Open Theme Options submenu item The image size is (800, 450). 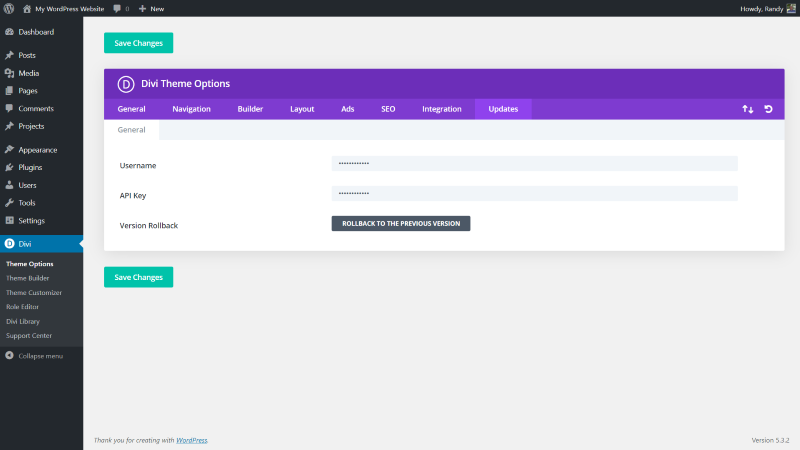tap(30, 264)
